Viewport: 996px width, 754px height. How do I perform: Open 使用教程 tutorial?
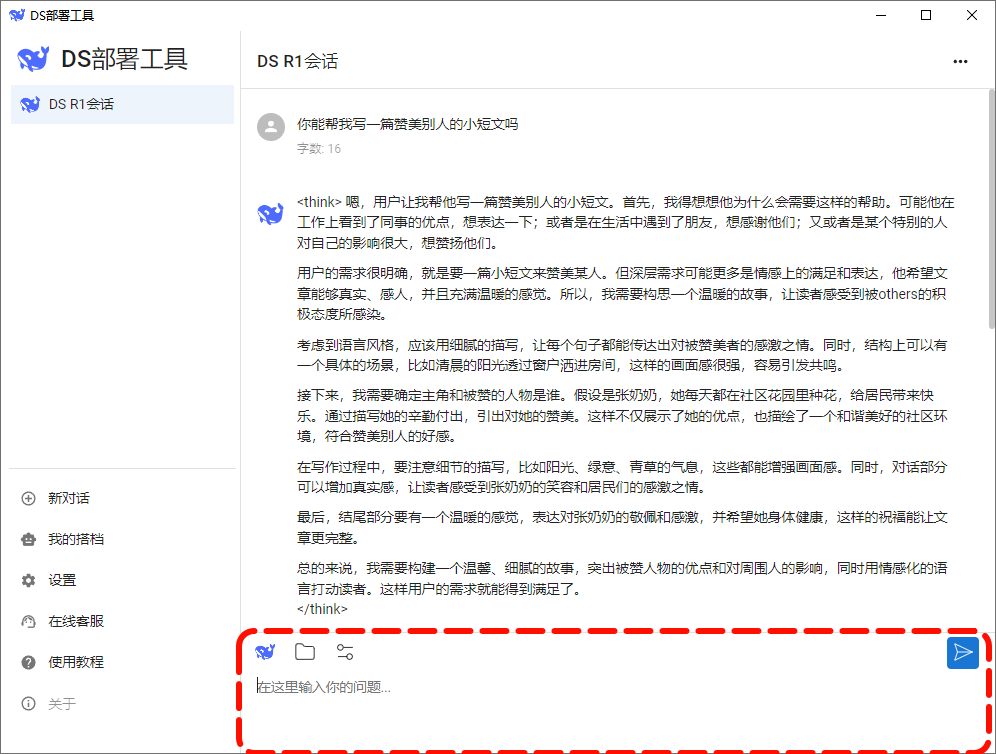[76, 662]
